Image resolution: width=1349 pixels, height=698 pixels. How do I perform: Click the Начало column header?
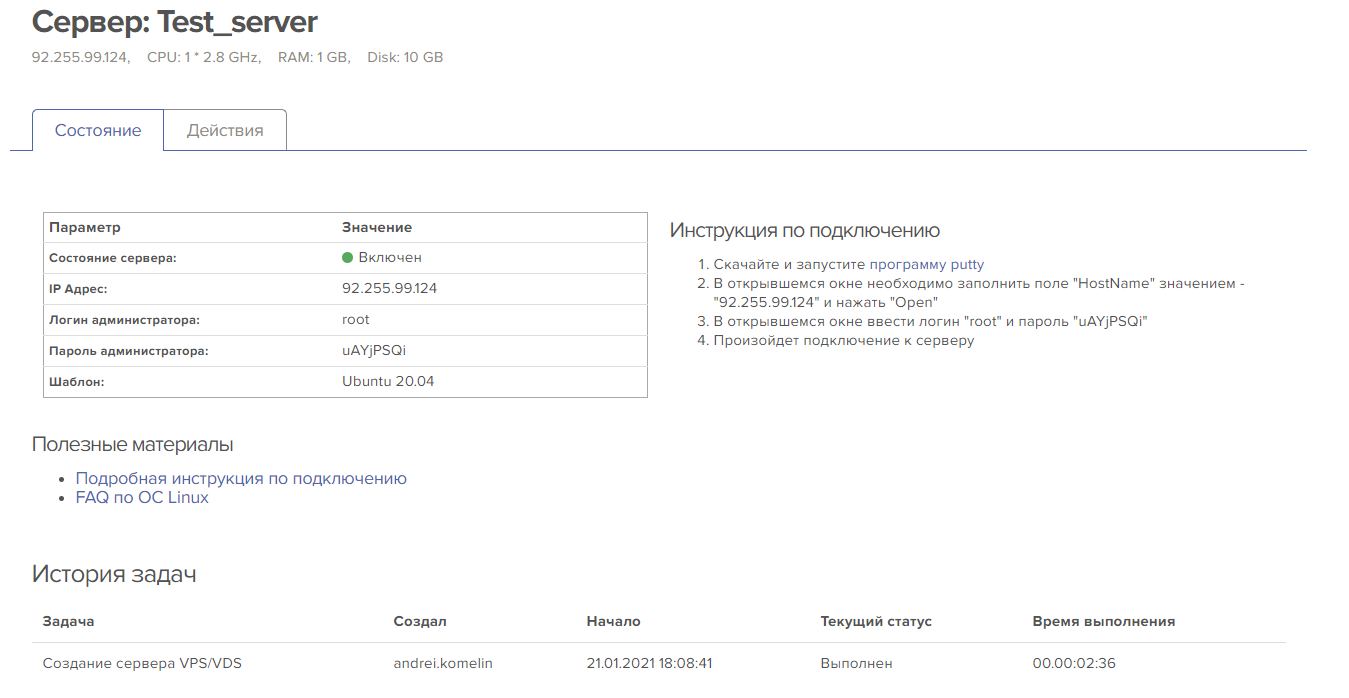point(613,621)
